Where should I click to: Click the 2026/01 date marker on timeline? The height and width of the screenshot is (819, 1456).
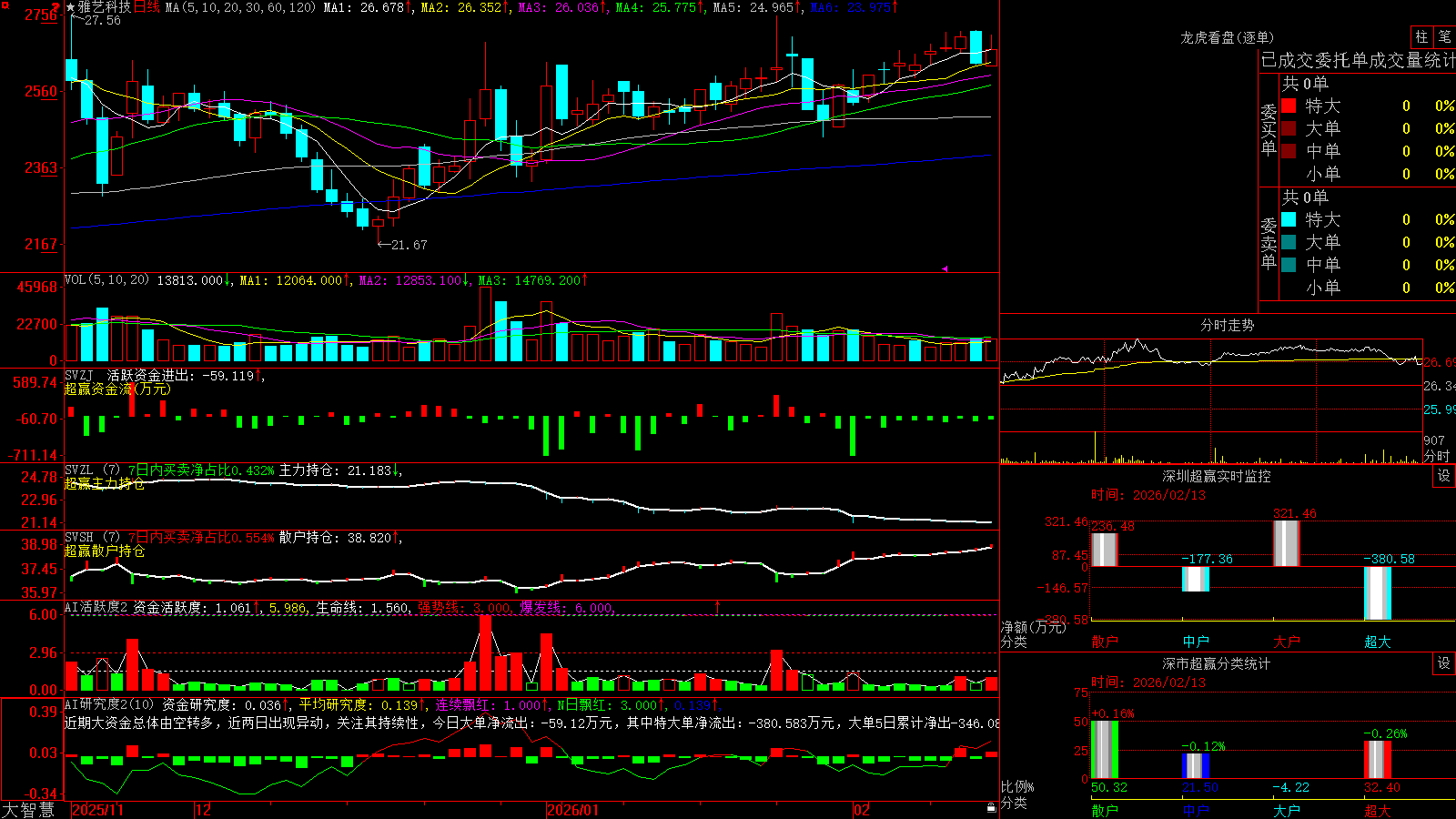(x=572, y=810)
